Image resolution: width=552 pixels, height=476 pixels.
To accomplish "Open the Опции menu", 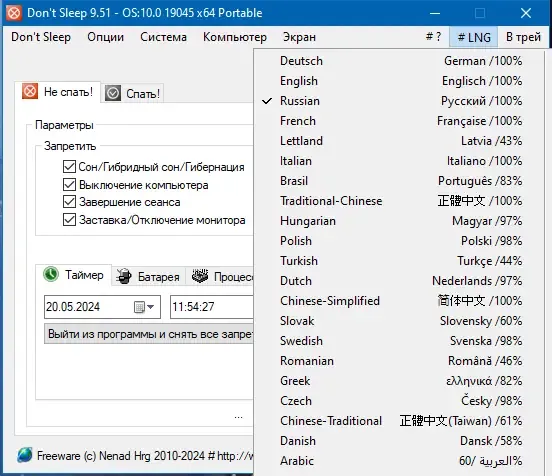I will 106,37.
